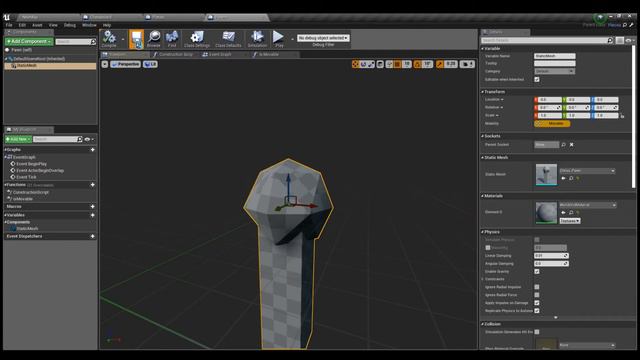Open the viewport options arrow menu
Image resolution: width=640 pixels, height=360 pixels.
(105, 64)
